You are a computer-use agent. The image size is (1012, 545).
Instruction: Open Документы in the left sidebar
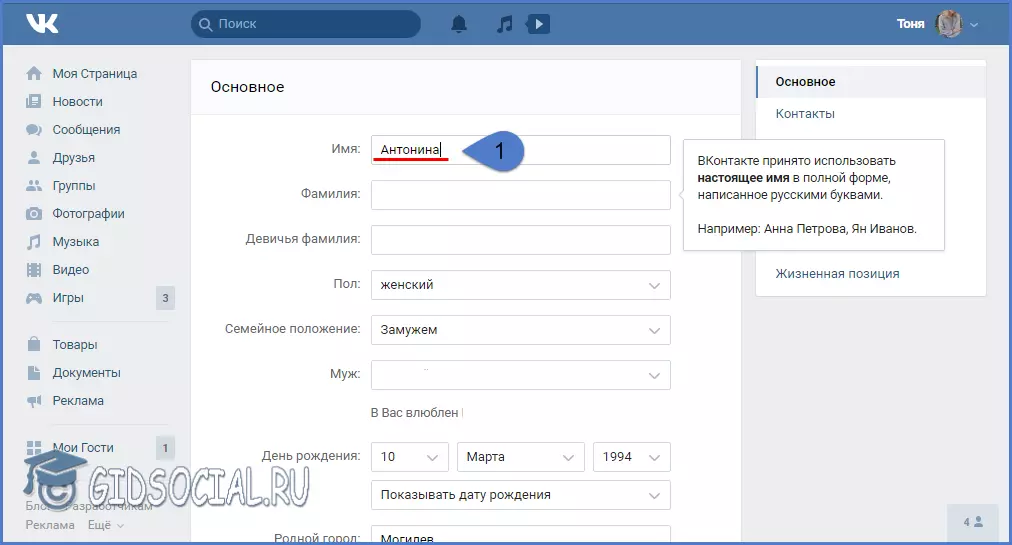coord(86,373)
